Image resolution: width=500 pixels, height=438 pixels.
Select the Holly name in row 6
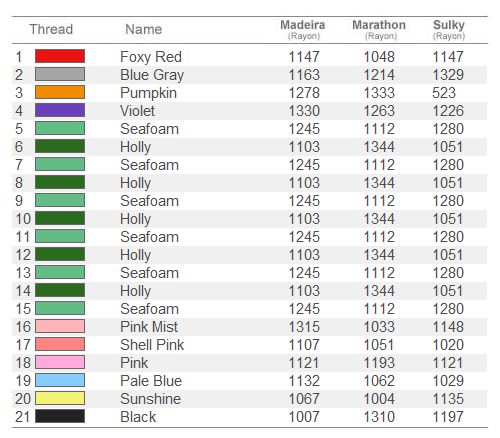135,147
